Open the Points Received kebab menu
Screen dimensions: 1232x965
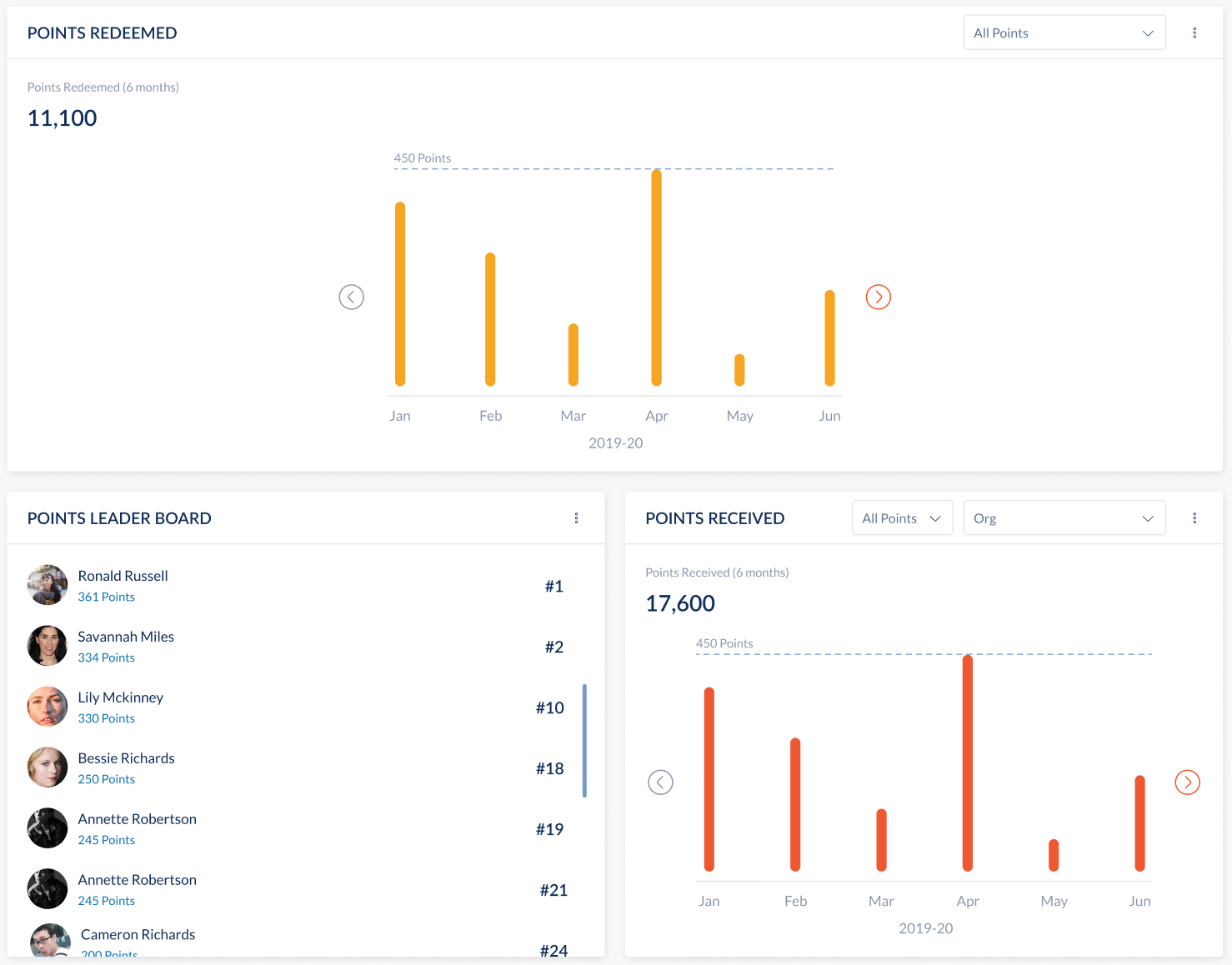(x=1194, y=518)
